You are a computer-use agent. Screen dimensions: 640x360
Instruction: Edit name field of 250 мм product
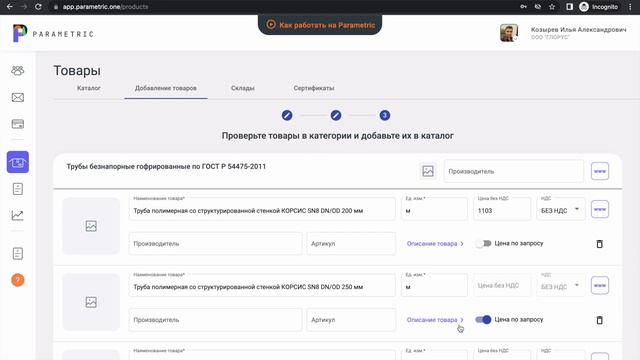click(x=262, y=285)
